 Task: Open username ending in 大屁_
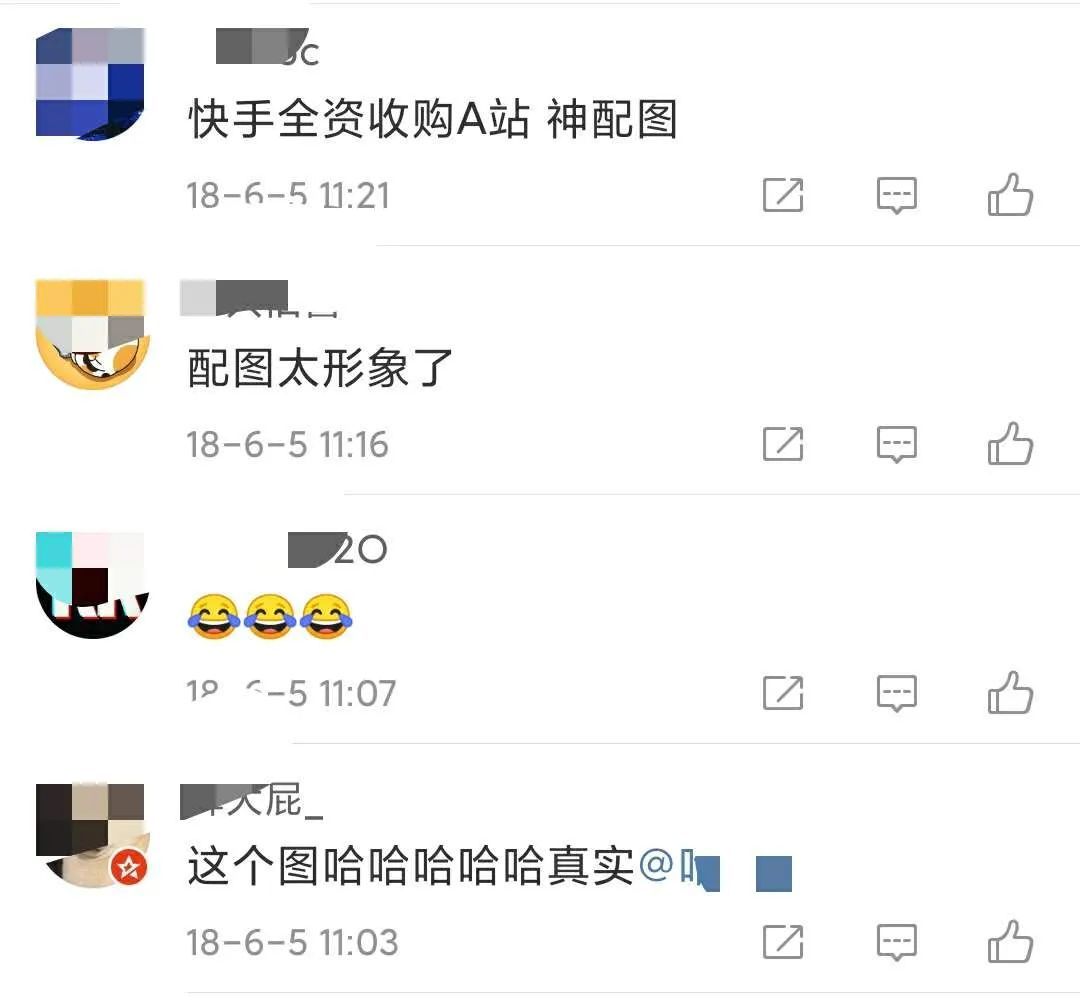pyautogui.click(x=251, y=801)
